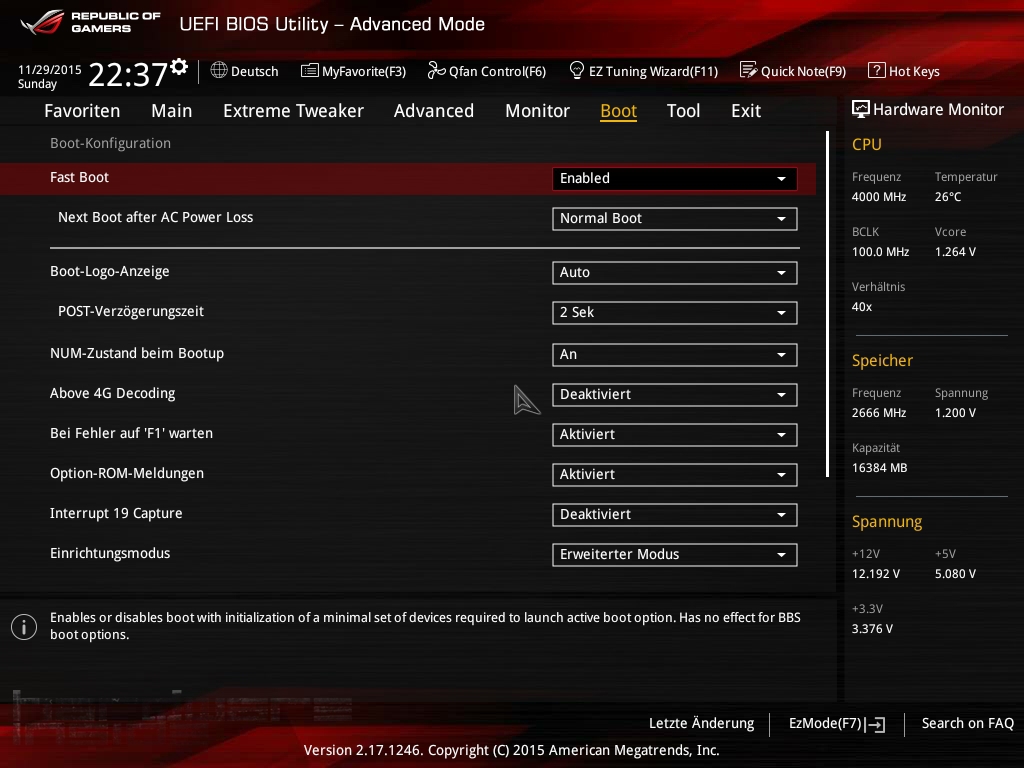Click the settings gear next to the clock
Viewport: 1024px width, 768px height.
179,67
